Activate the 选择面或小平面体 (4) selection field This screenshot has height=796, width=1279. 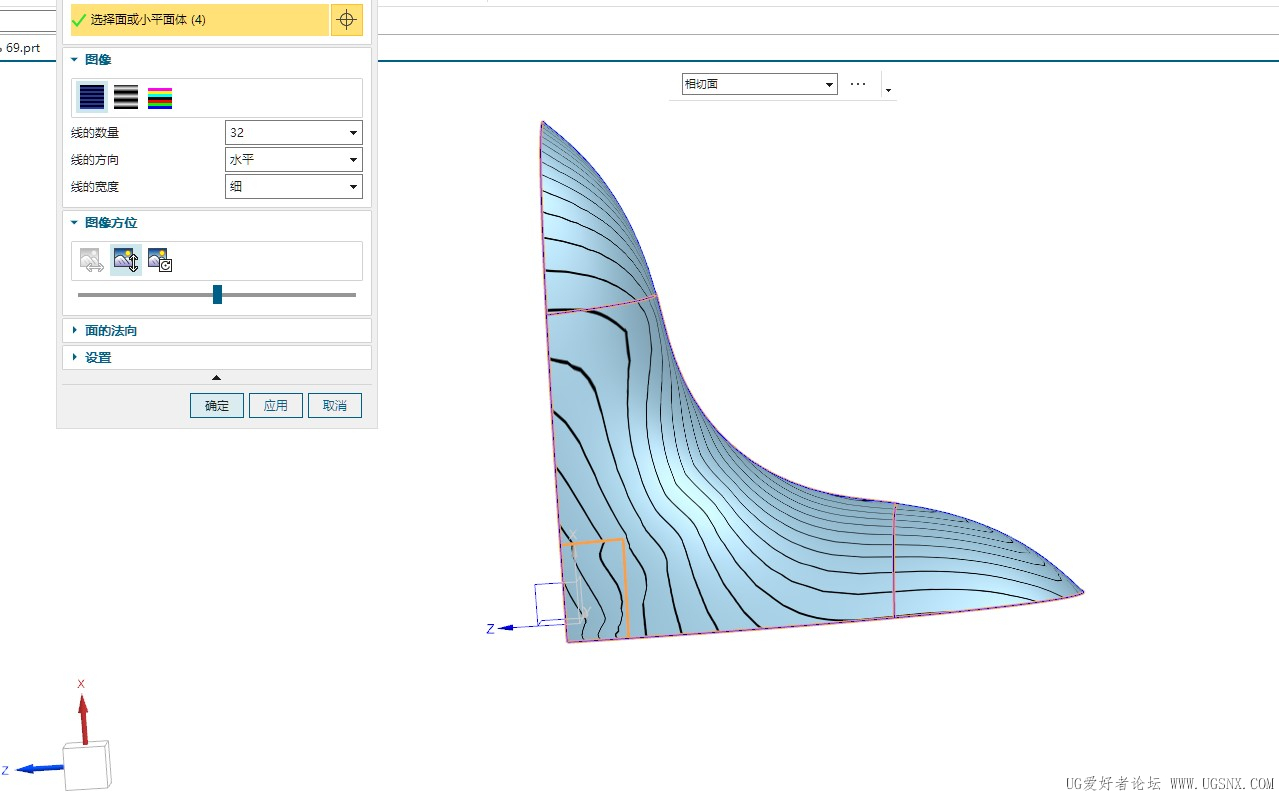tap(200, 20)
